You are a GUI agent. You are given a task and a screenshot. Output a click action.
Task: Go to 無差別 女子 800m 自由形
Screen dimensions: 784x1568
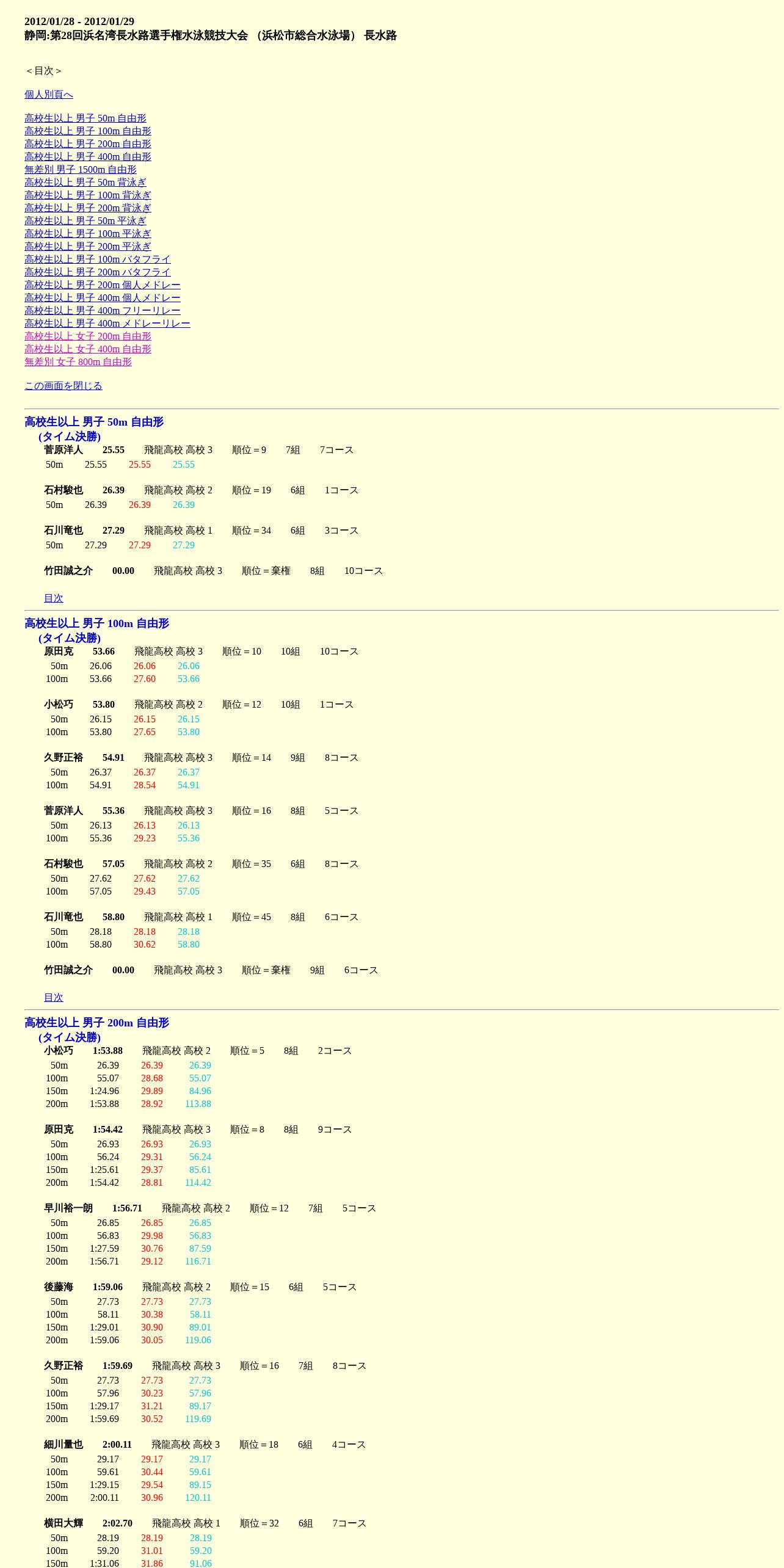(78, 362)
